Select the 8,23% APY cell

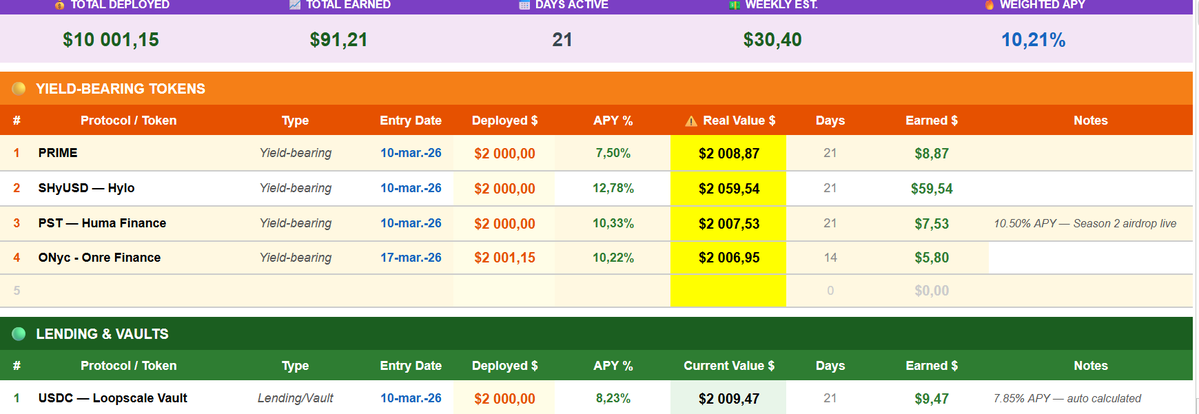pos(613,398)
